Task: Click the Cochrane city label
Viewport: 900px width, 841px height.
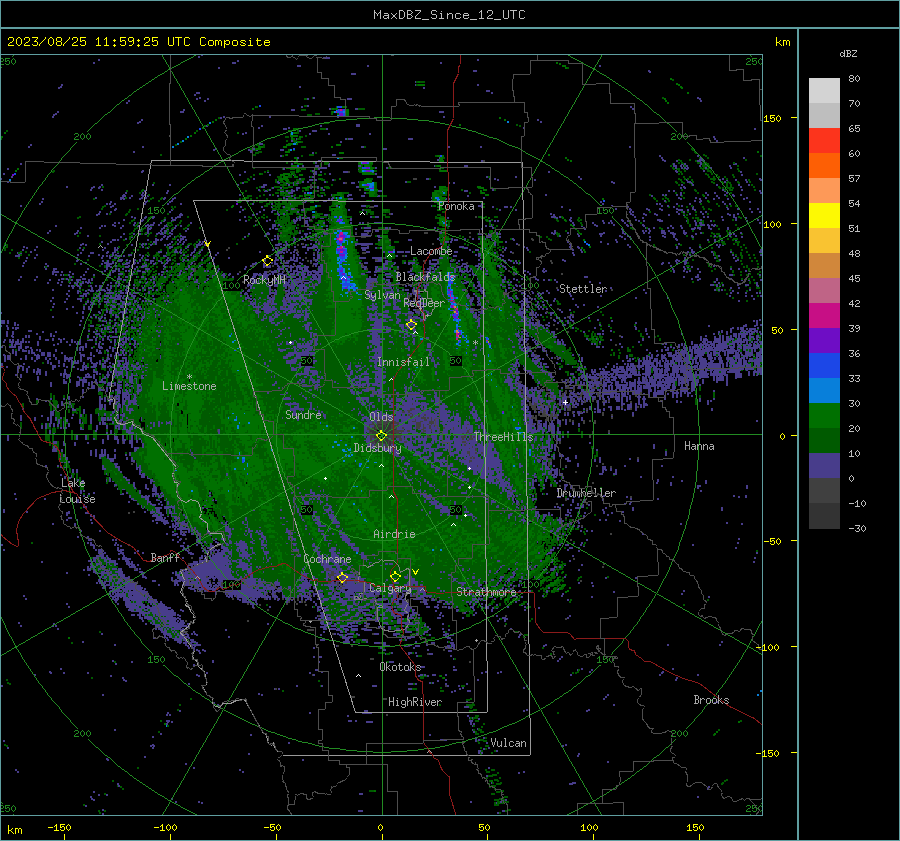Action: [327, 559]
